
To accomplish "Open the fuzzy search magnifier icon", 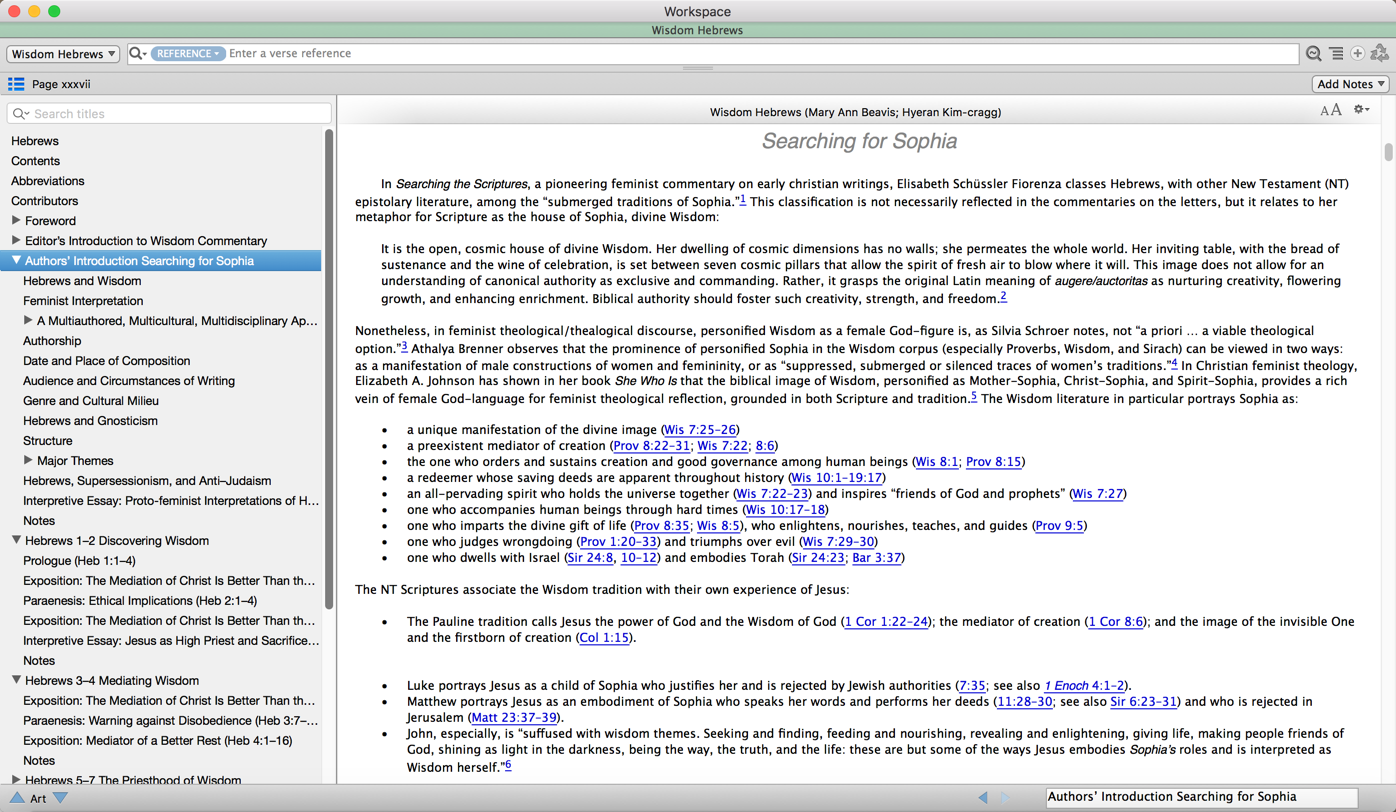I will pyautogui.click(x=1314, y=54).
